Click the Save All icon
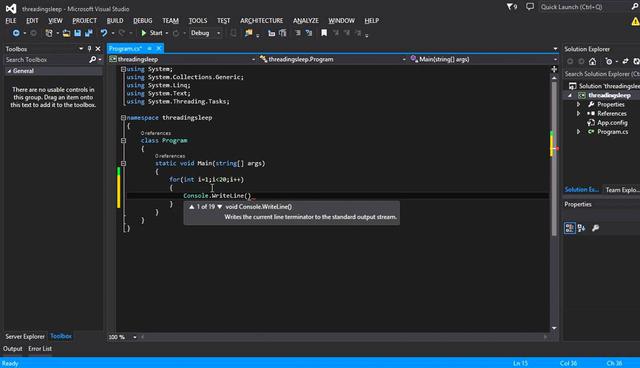Viewport: 640px width, 368px height. 89,33
